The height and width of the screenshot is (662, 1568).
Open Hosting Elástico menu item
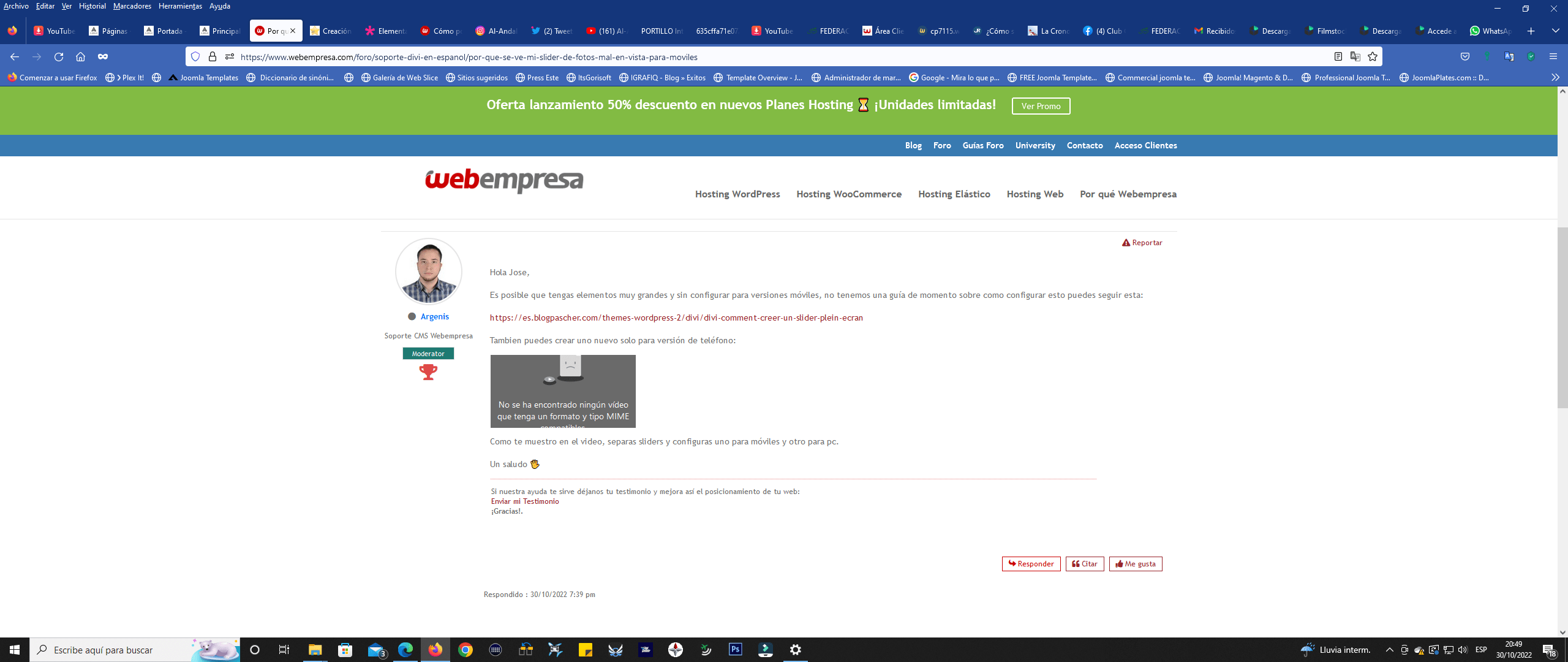click(x=954, y=194)
